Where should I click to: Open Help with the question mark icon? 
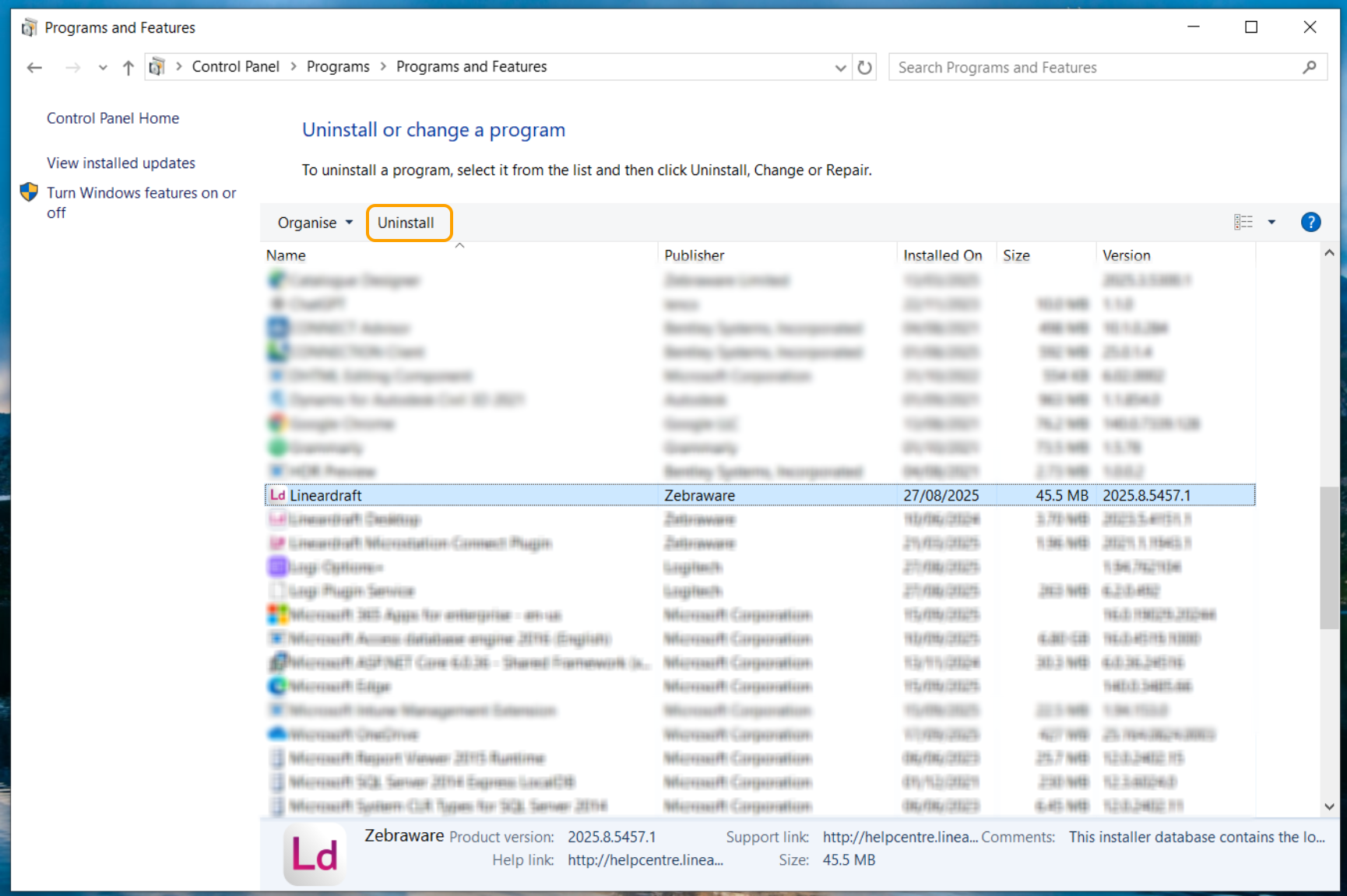[1310, 223]
